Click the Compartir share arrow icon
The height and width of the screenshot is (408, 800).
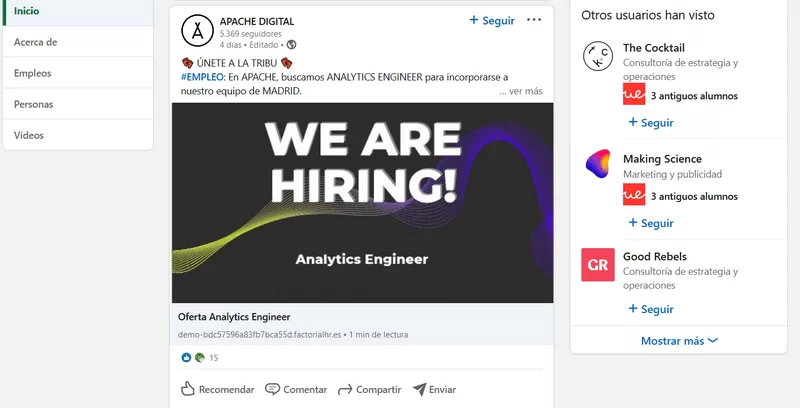tap(345, 390)
